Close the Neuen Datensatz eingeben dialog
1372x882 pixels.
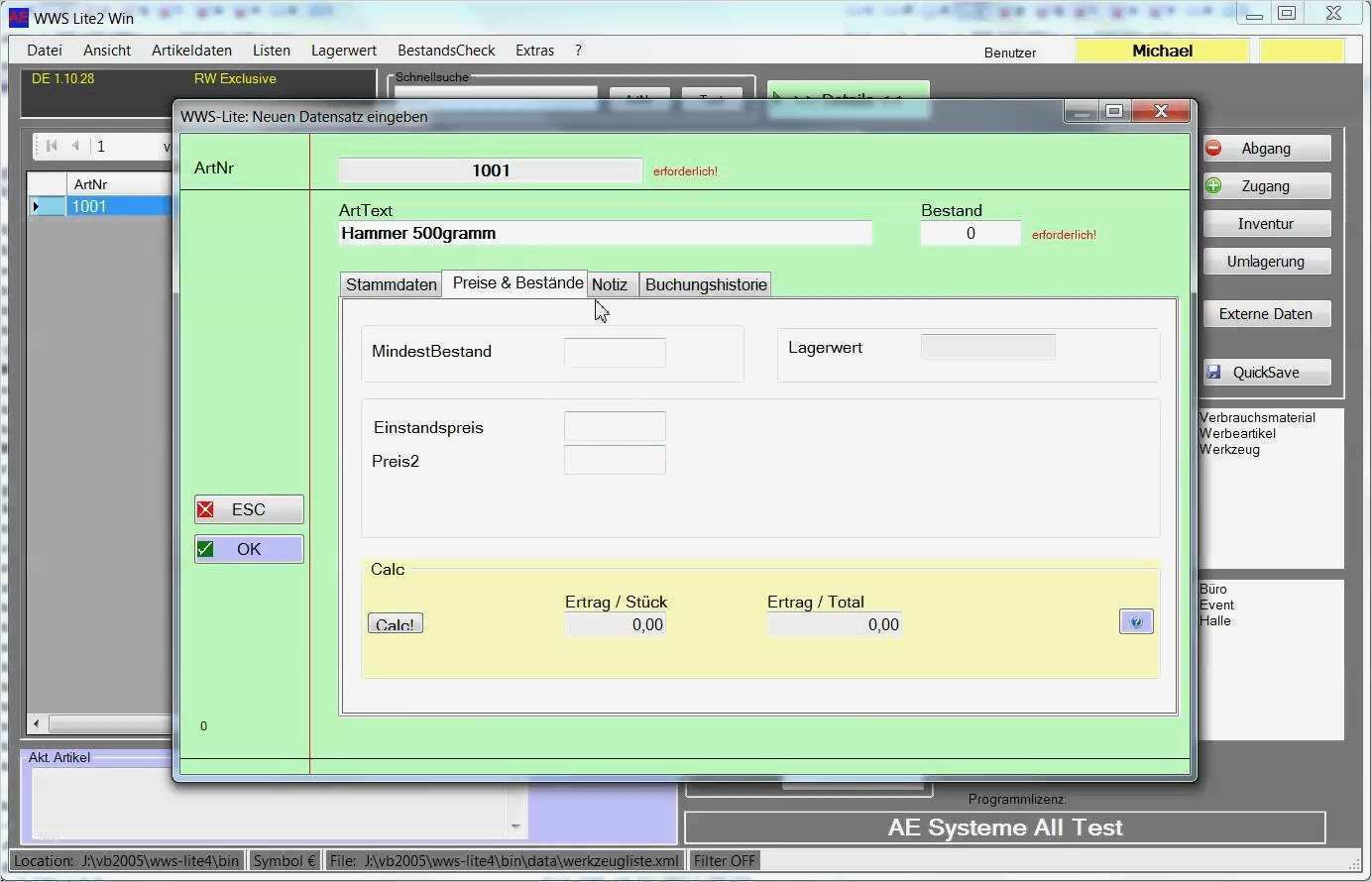(x=1161, y=111)
